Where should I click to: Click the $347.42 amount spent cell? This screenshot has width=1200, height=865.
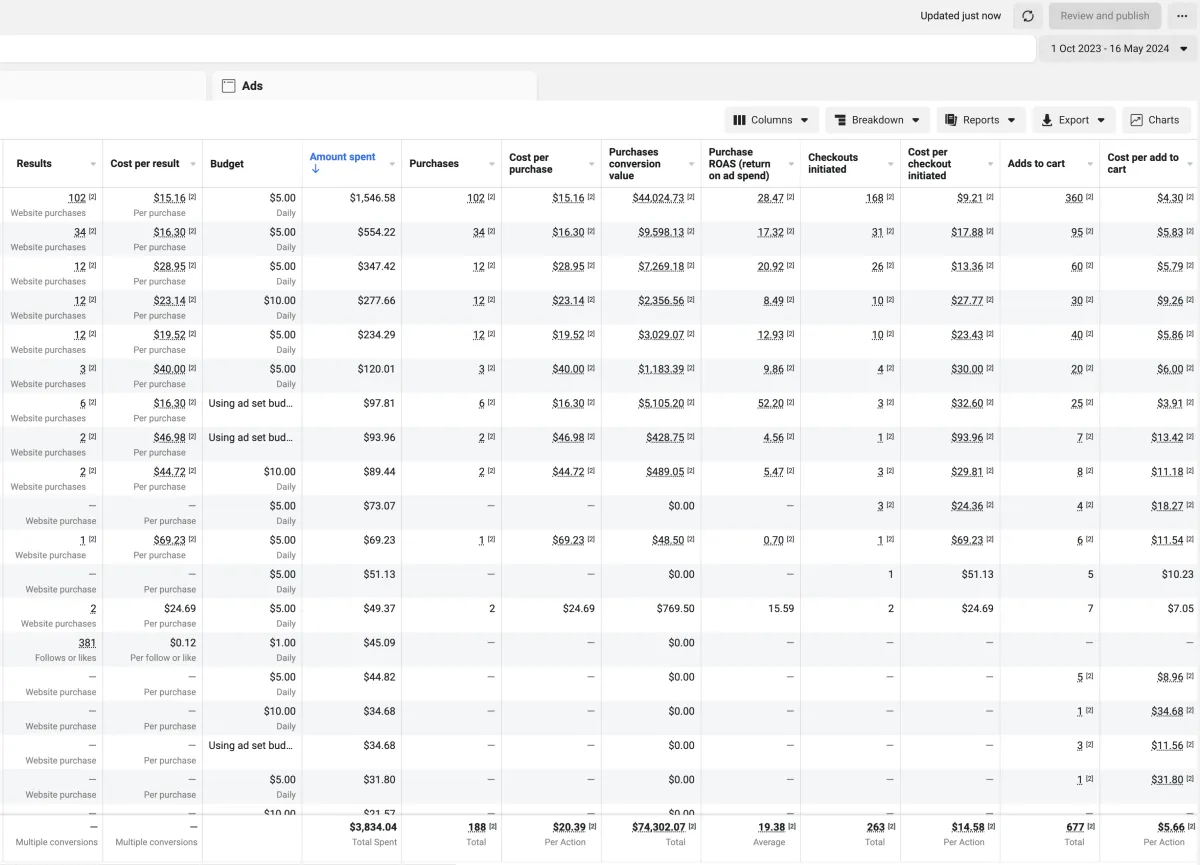[x=376, y=267]
